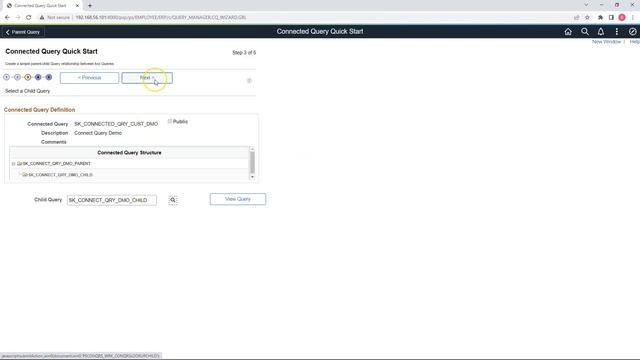Click the Connect Query Demo description
The height and width of the screenshot is (360, 640).
click(x=98, y=133)
